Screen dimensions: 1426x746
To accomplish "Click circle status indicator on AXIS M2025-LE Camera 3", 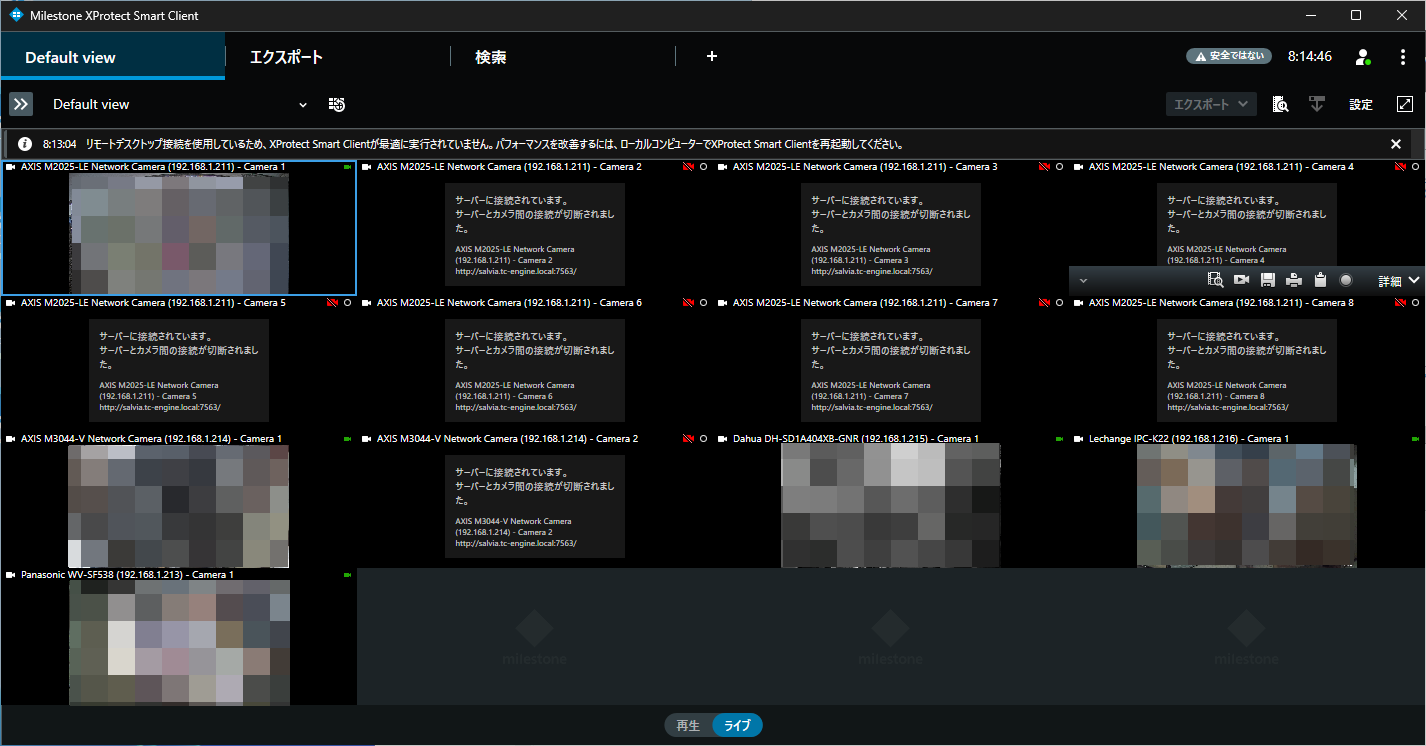I will [x=1059, y=167].
